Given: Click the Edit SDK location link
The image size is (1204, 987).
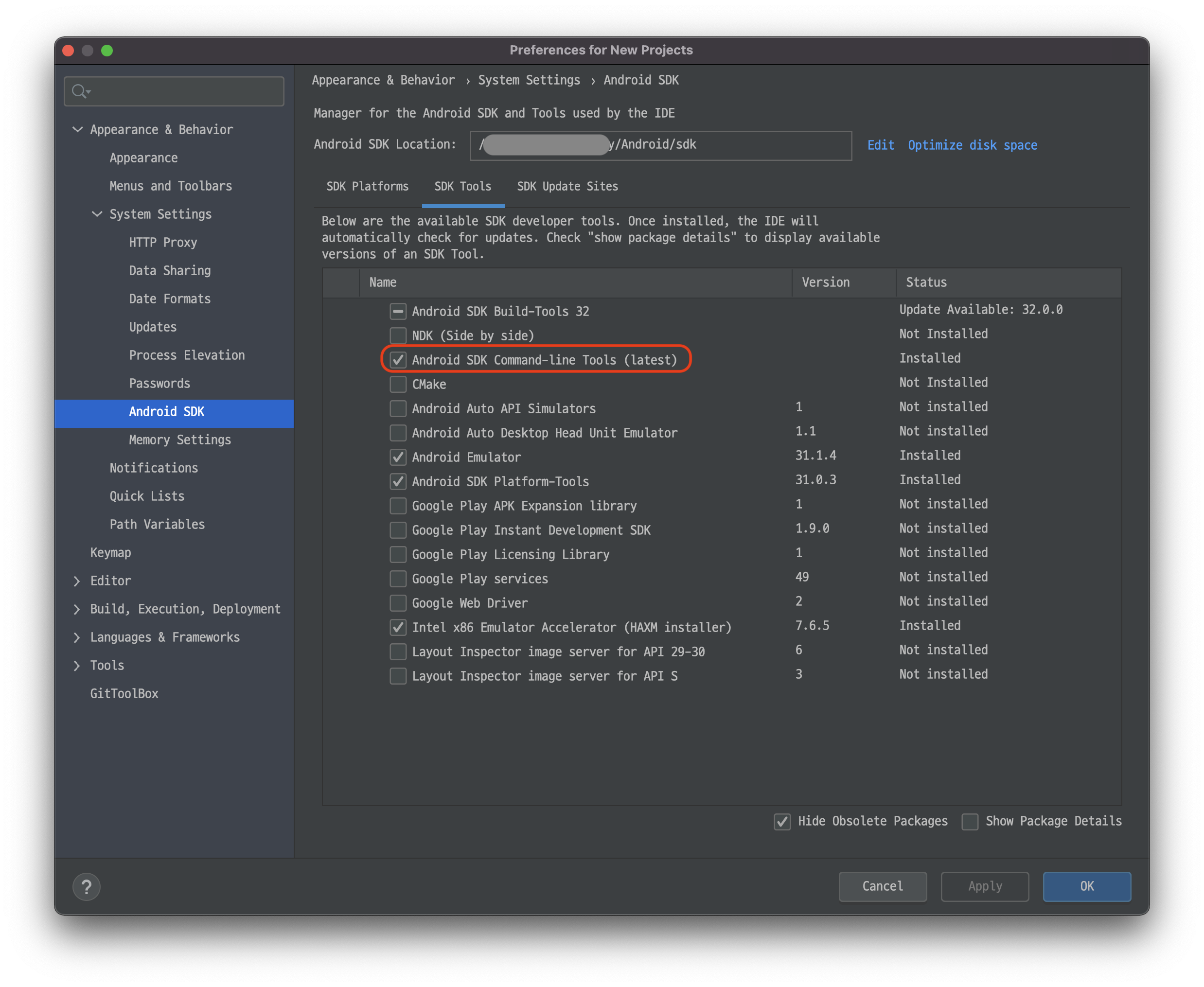Looking at the screenshot, I should coord(880,145).
